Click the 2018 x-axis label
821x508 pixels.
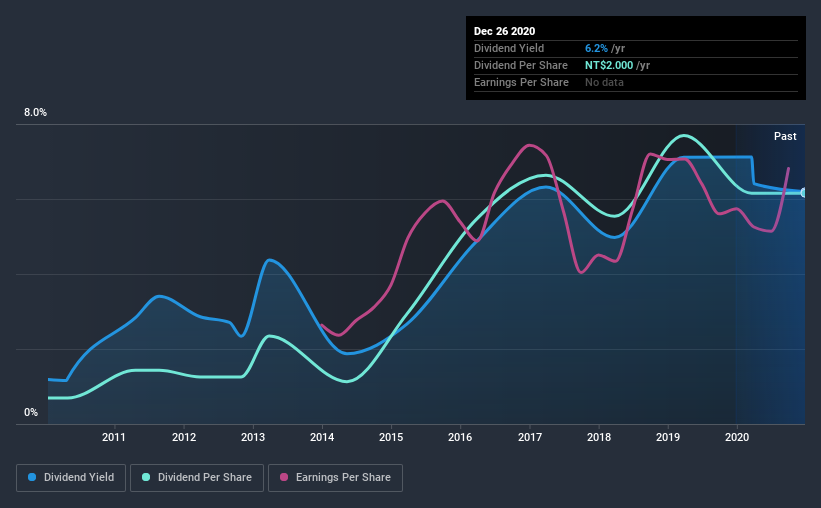(x=599, y=437)
